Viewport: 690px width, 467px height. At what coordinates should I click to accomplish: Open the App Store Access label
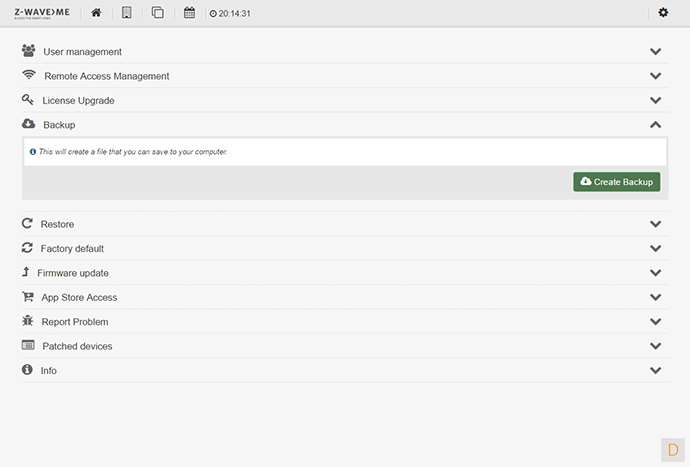pyautogui.click(x=79, y=298)
